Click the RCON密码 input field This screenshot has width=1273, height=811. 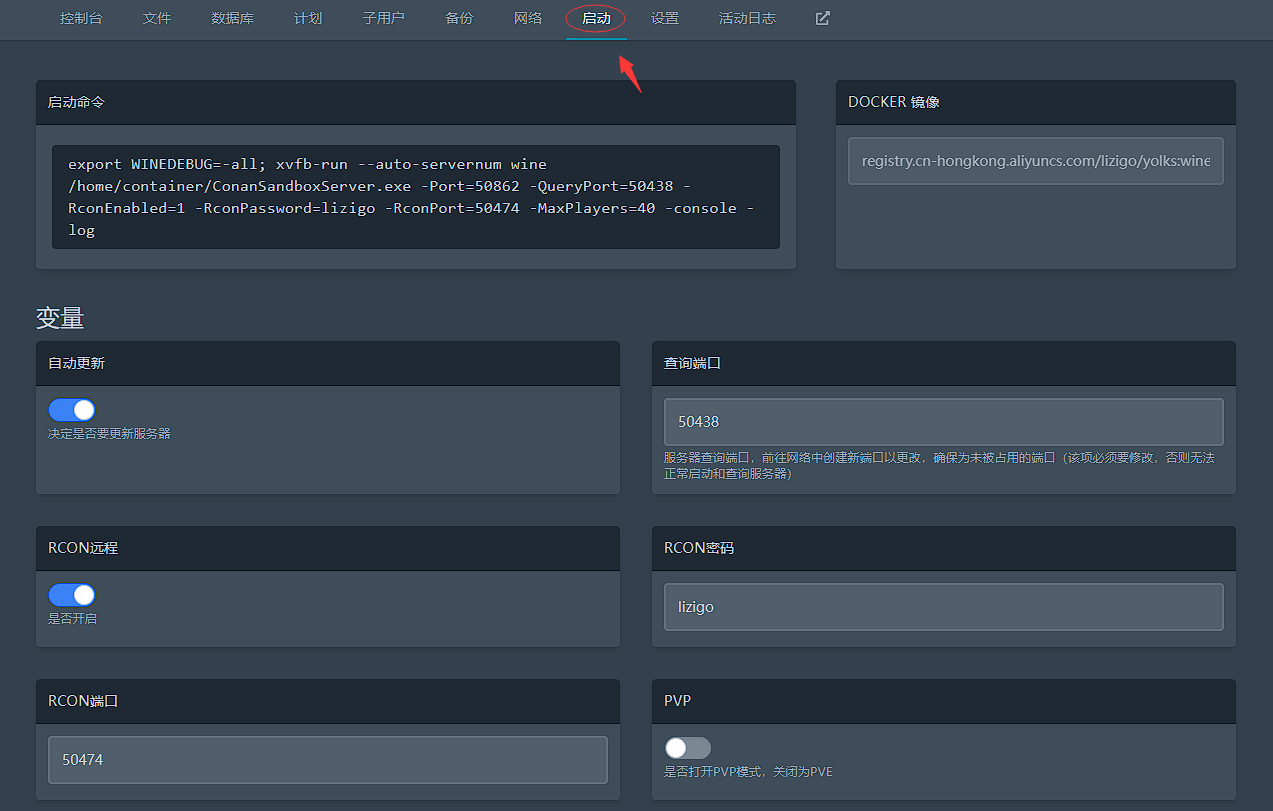coord(944,607)
